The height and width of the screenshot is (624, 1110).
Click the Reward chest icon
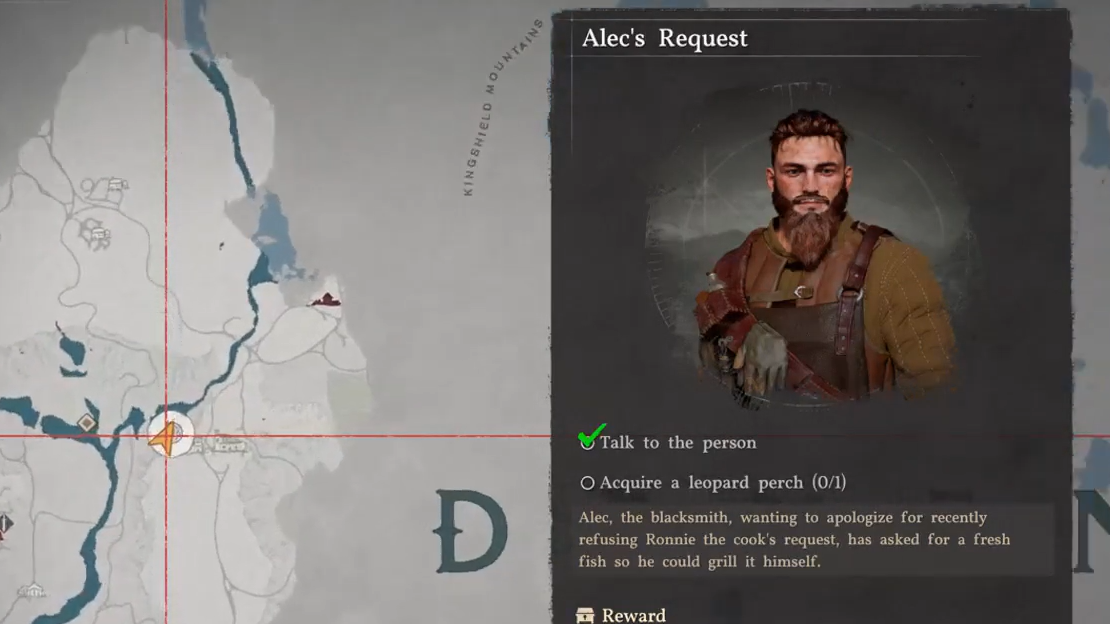coord(585,615)
